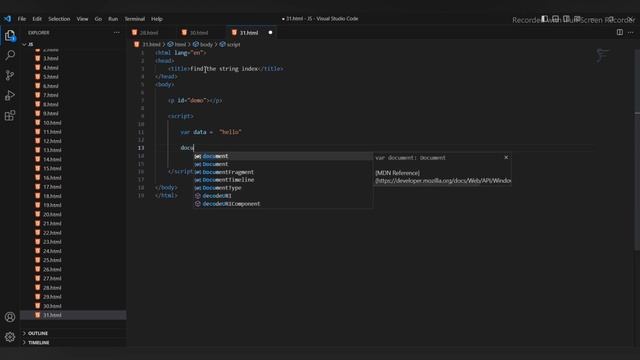
Task: Click line number 13 in gutter
Action: tap(141, 148)
